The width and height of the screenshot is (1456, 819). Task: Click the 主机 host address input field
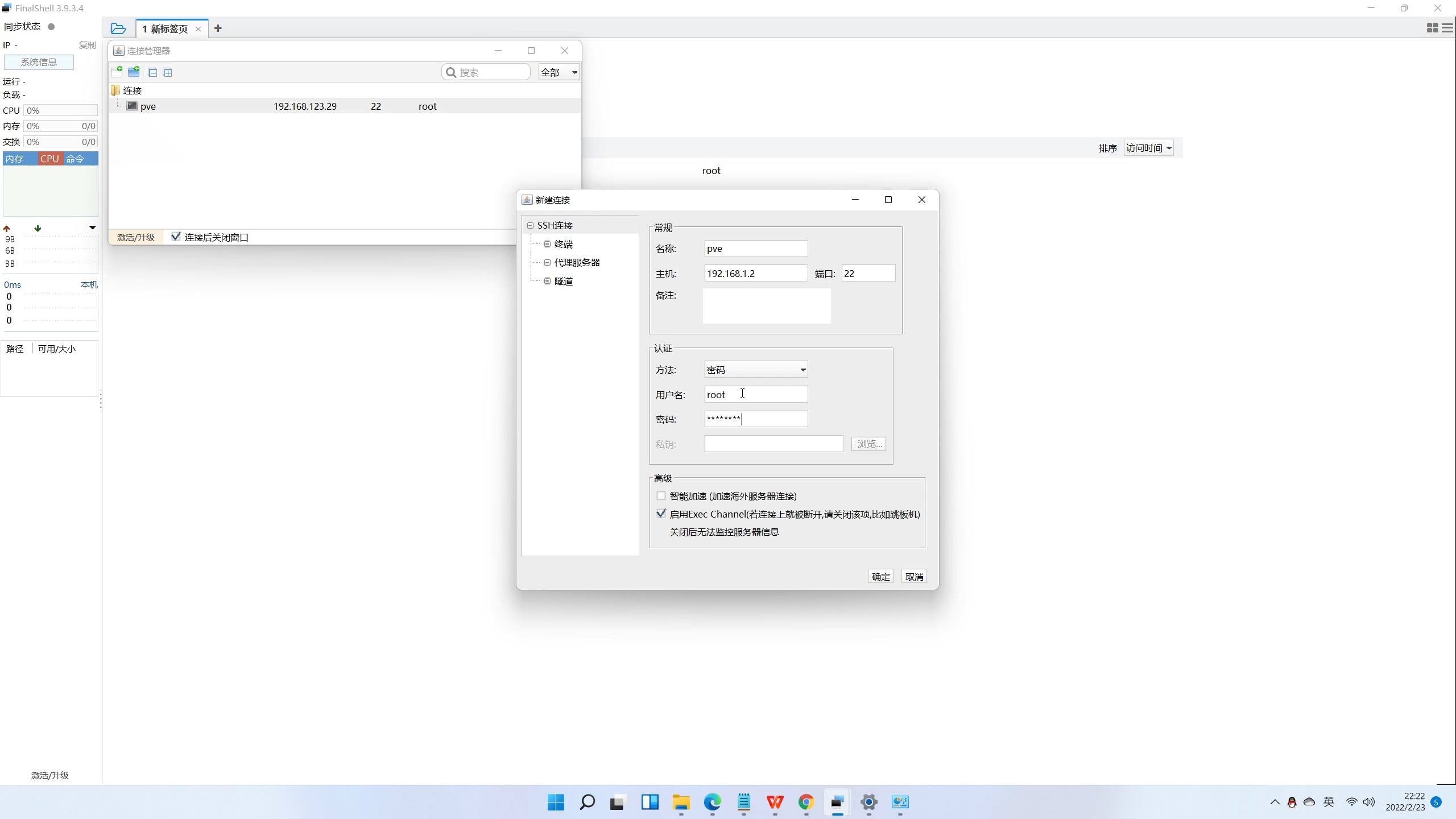pyautogui.click(x=755, y=274)
